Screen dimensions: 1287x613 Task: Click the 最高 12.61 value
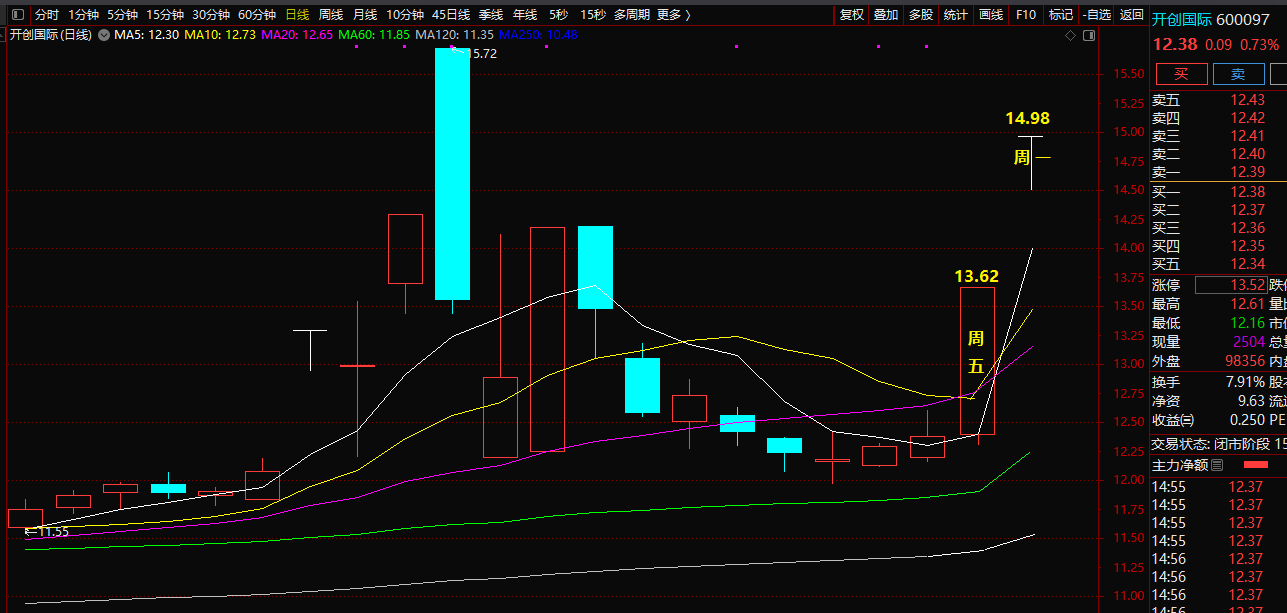tap(1246, 304)
